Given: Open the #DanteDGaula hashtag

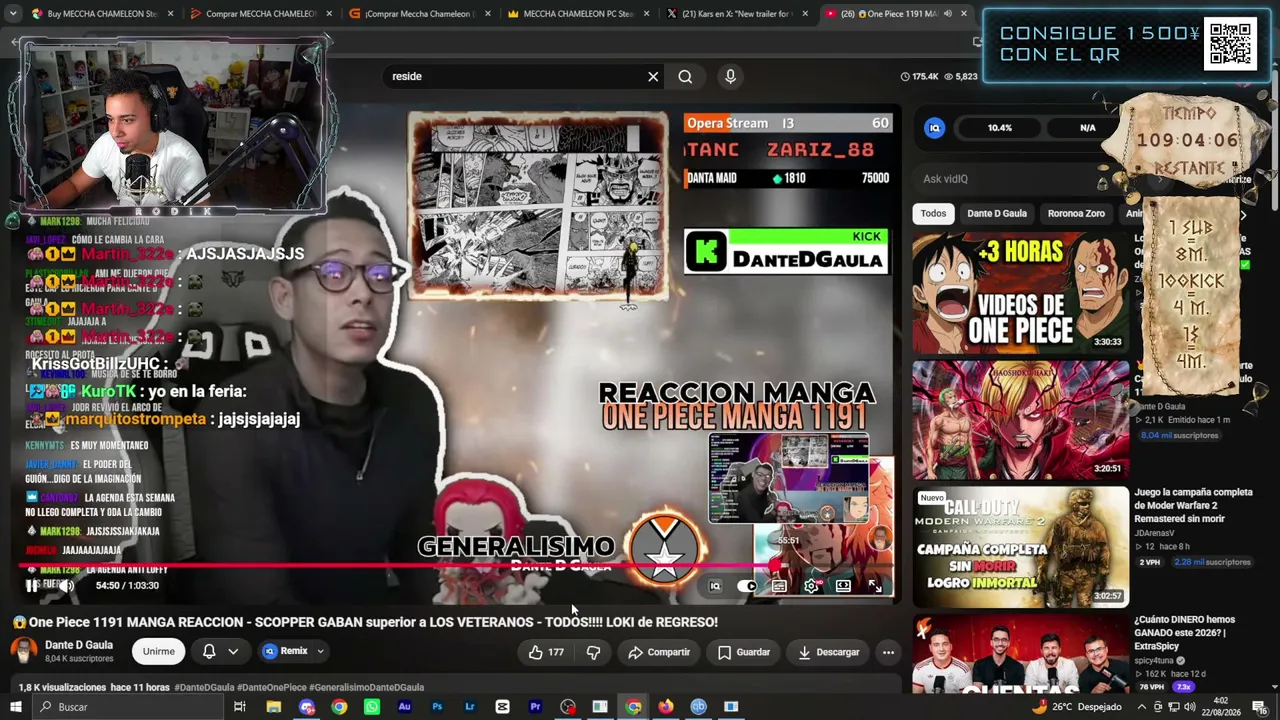Looking at the screenshot, I should 204,687.
